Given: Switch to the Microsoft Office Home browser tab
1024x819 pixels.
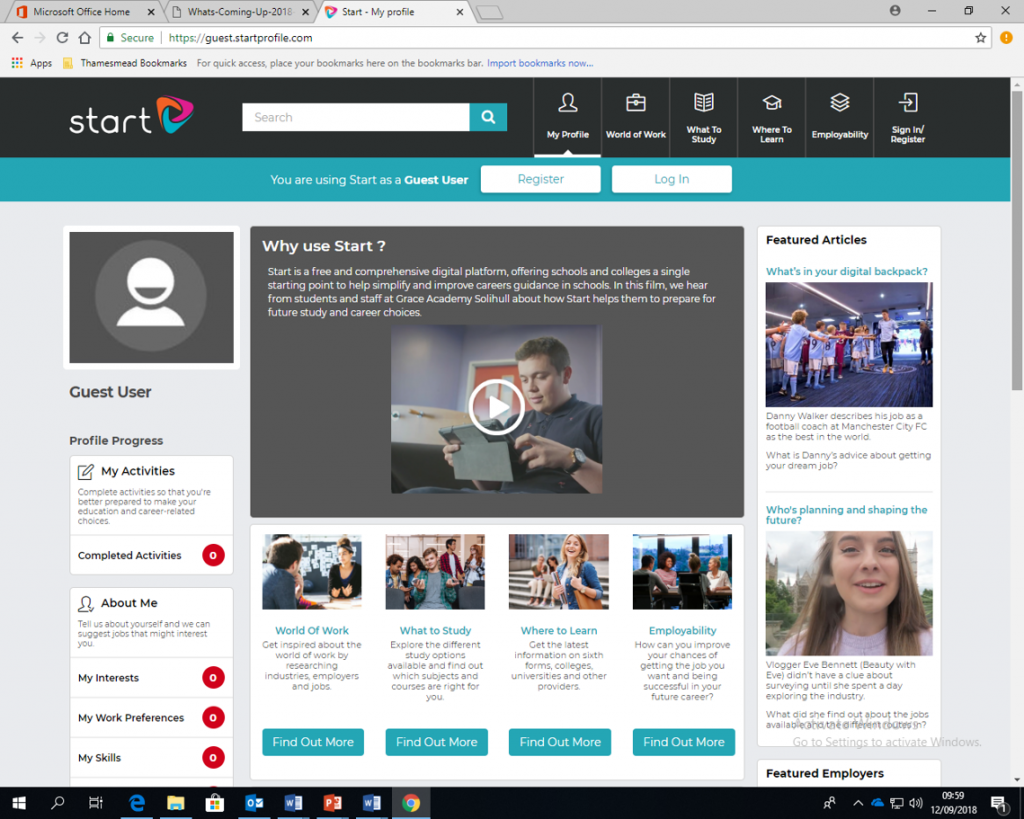Looking at the screenshot, I should 85,13.
